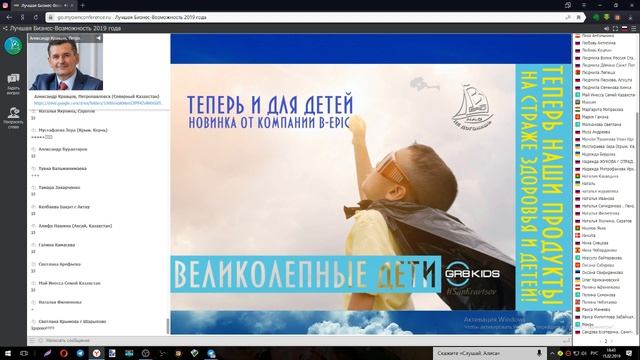This screenshot has height=360, width=640.
Task: Open the tab manager icon in titlebar
Action: click(x=568, y=5)
